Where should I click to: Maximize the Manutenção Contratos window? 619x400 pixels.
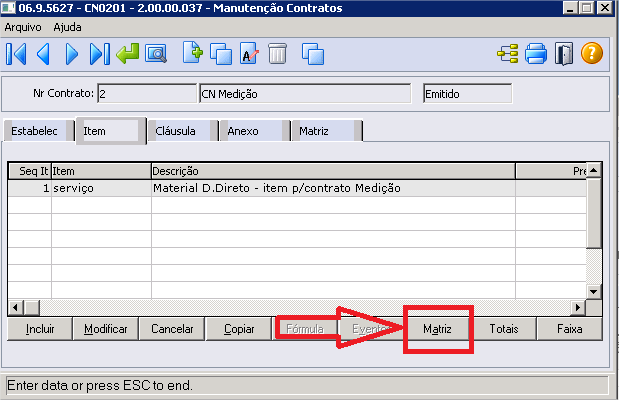pos(587,8)
